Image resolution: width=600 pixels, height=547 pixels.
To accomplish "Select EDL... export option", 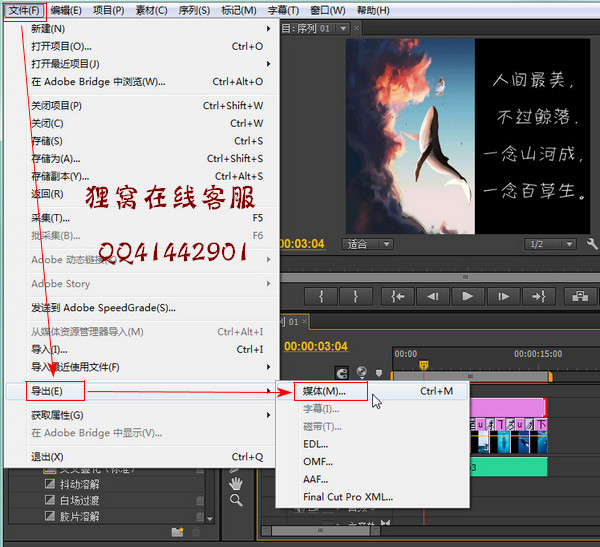I will 372,444.
